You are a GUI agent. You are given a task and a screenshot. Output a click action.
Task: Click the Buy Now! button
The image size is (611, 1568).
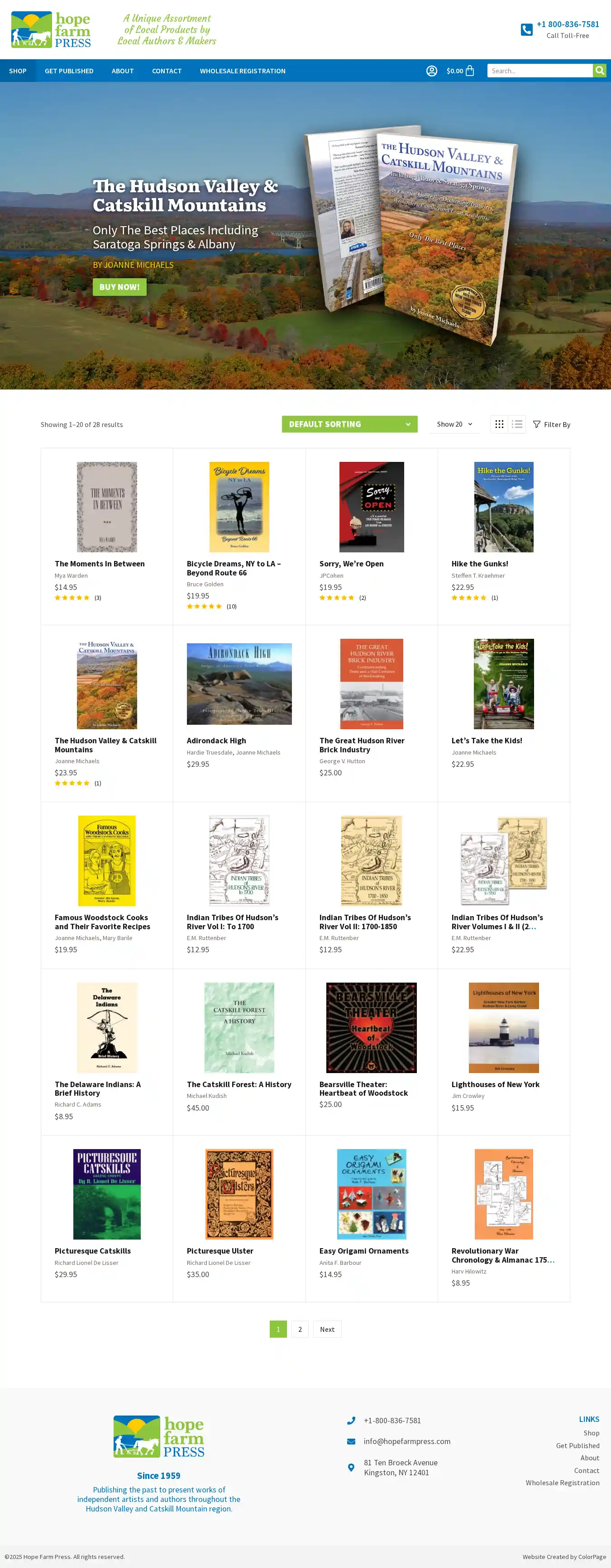(119, 287)
